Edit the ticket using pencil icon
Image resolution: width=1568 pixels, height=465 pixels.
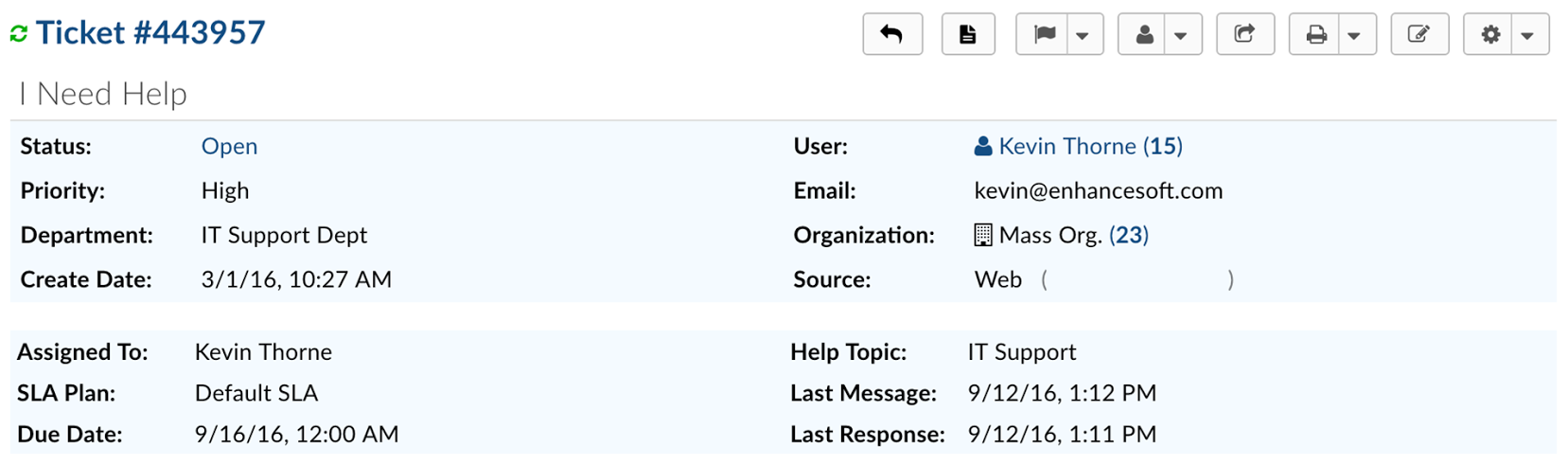pos(1418,35)
